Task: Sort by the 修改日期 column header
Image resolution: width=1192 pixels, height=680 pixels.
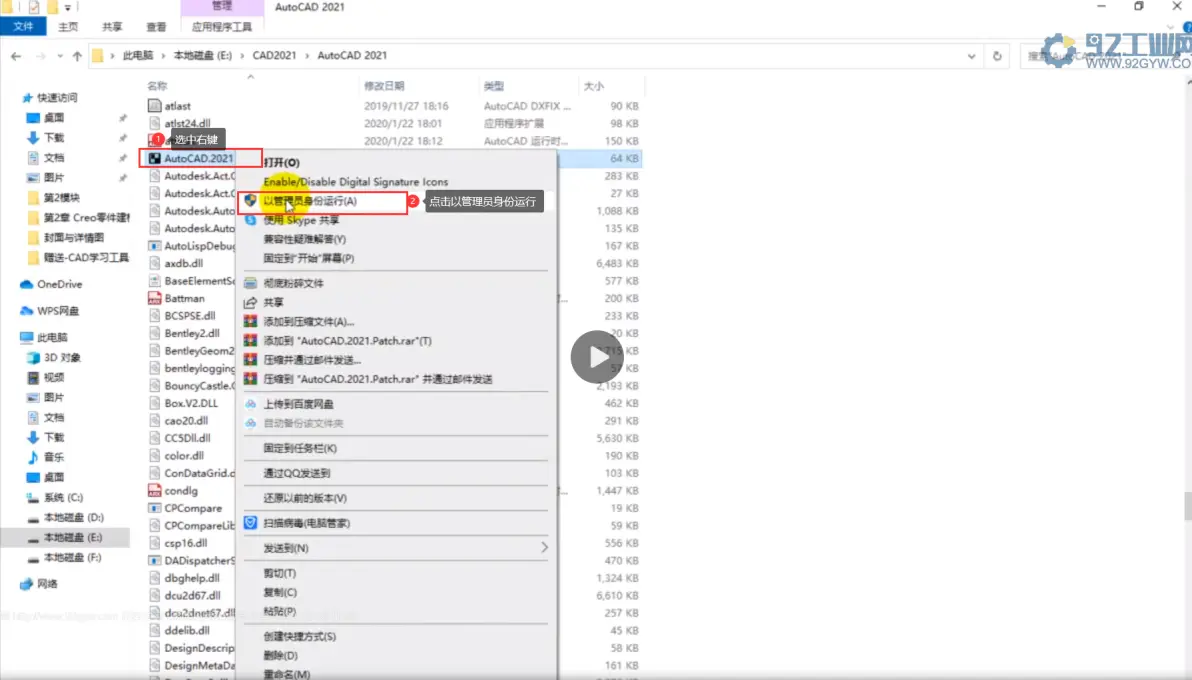Action: (384, 86)
